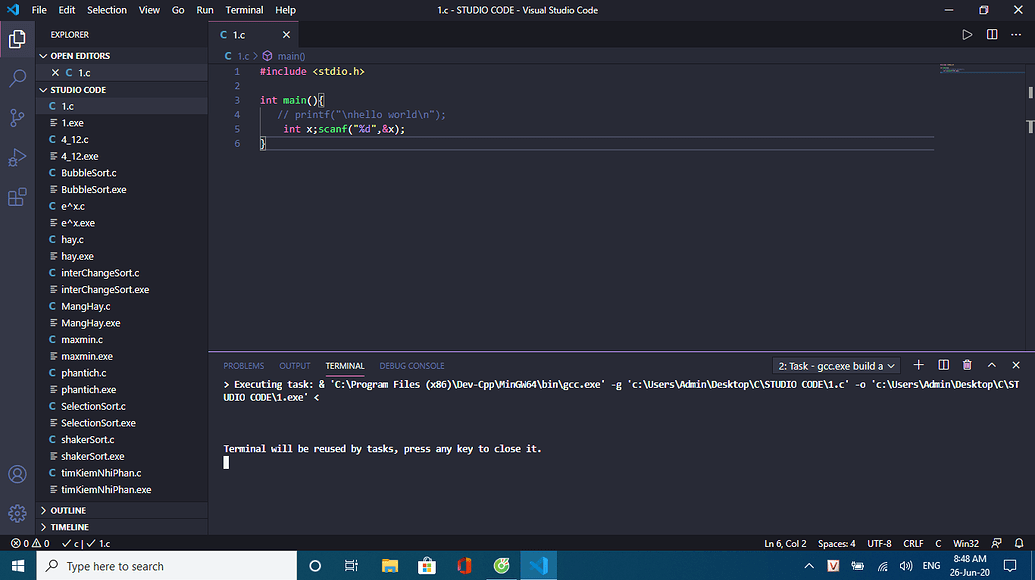Open the Run and Debug view

(x=17, y=157)
